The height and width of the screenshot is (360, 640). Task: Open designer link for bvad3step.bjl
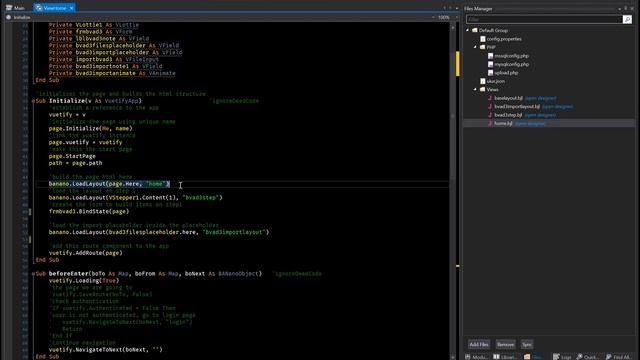pos(540,115)
